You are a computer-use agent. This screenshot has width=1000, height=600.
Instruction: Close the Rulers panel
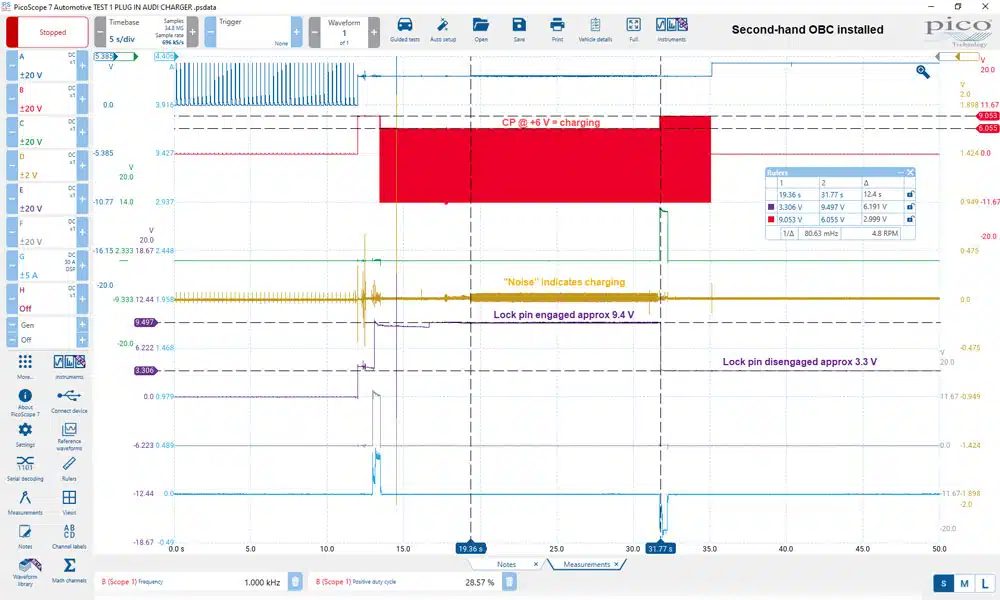click(910, 172)
